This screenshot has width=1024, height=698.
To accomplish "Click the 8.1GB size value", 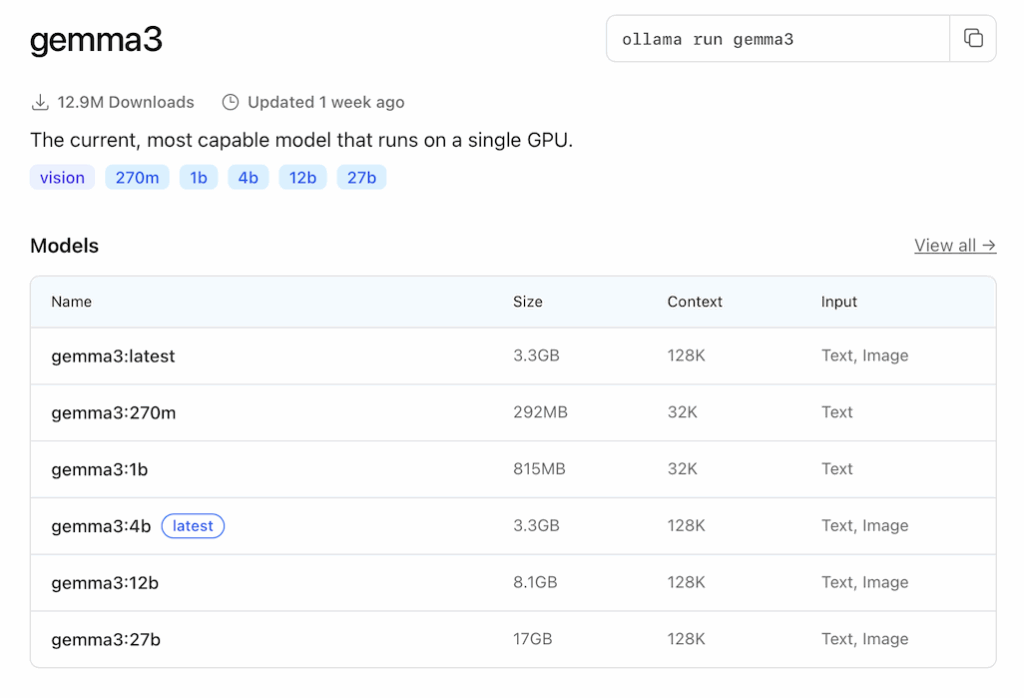I will click(536, 582).
